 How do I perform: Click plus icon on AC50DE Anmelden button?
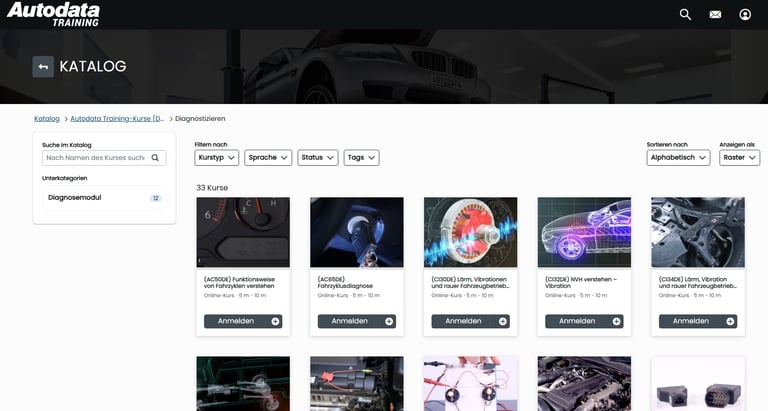275,321
